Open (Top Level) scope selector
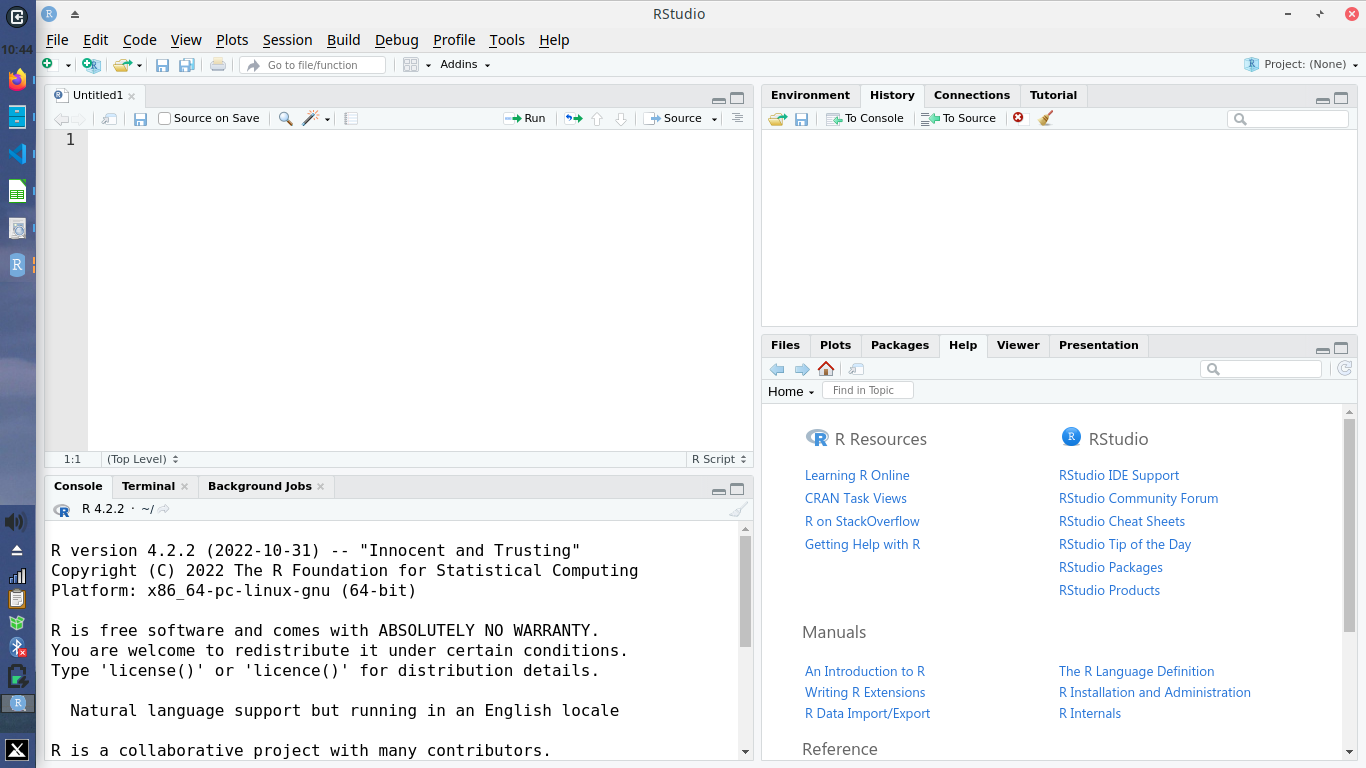Viewport: 1366px width, 768px height. (x=142, y=459)
